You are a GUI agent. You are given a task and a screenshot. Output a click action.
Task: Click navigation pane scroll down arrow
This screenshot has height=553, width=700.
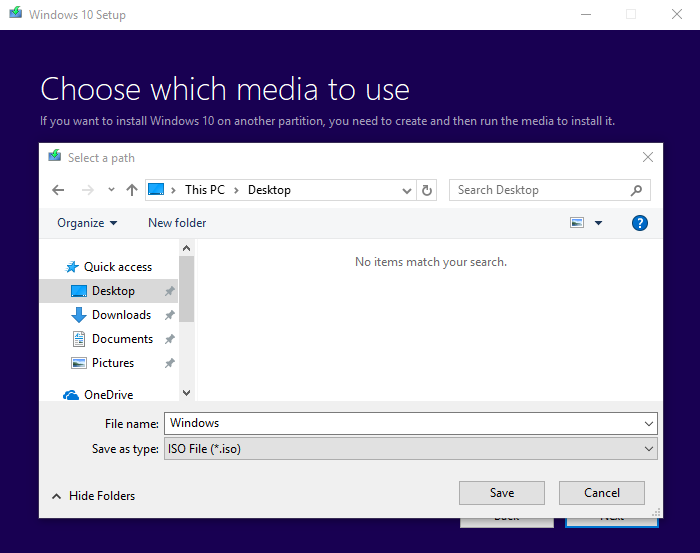pyautogui.click(x=187, y=393)
